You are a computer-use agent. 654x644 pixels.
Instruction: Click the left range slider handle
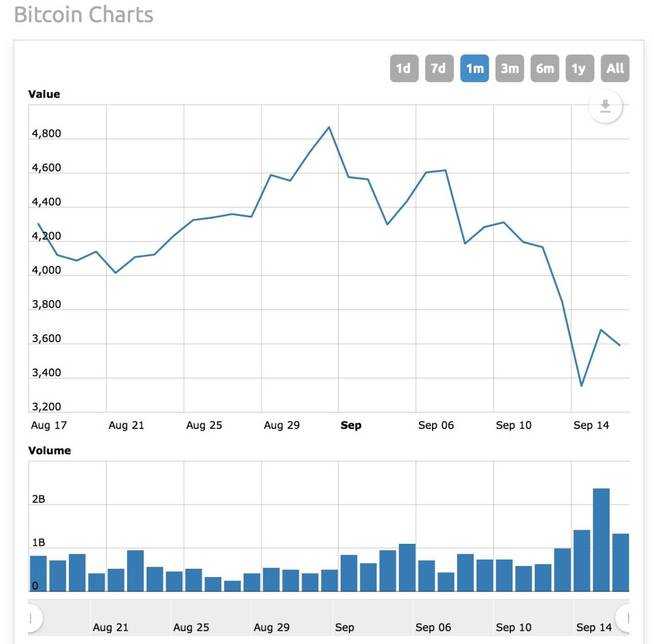pyautogui.click(x=32, y=617)
